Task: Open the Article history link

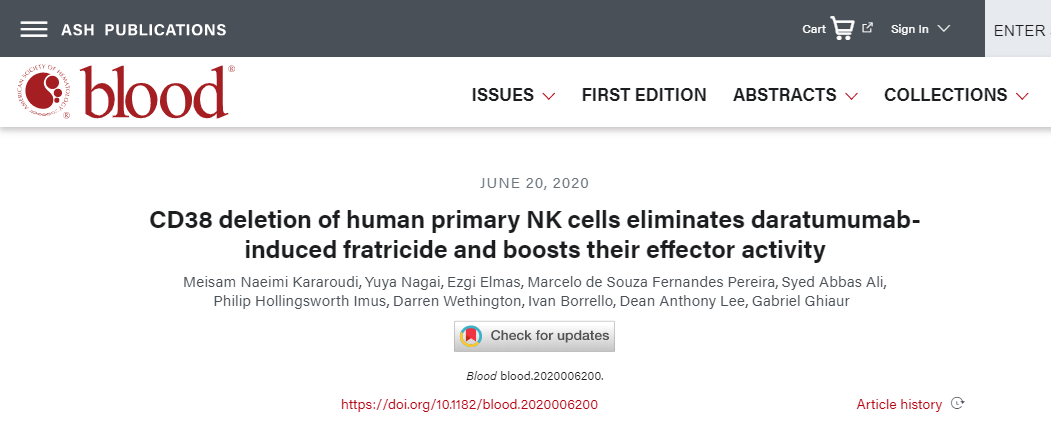Action: point(899,405)
